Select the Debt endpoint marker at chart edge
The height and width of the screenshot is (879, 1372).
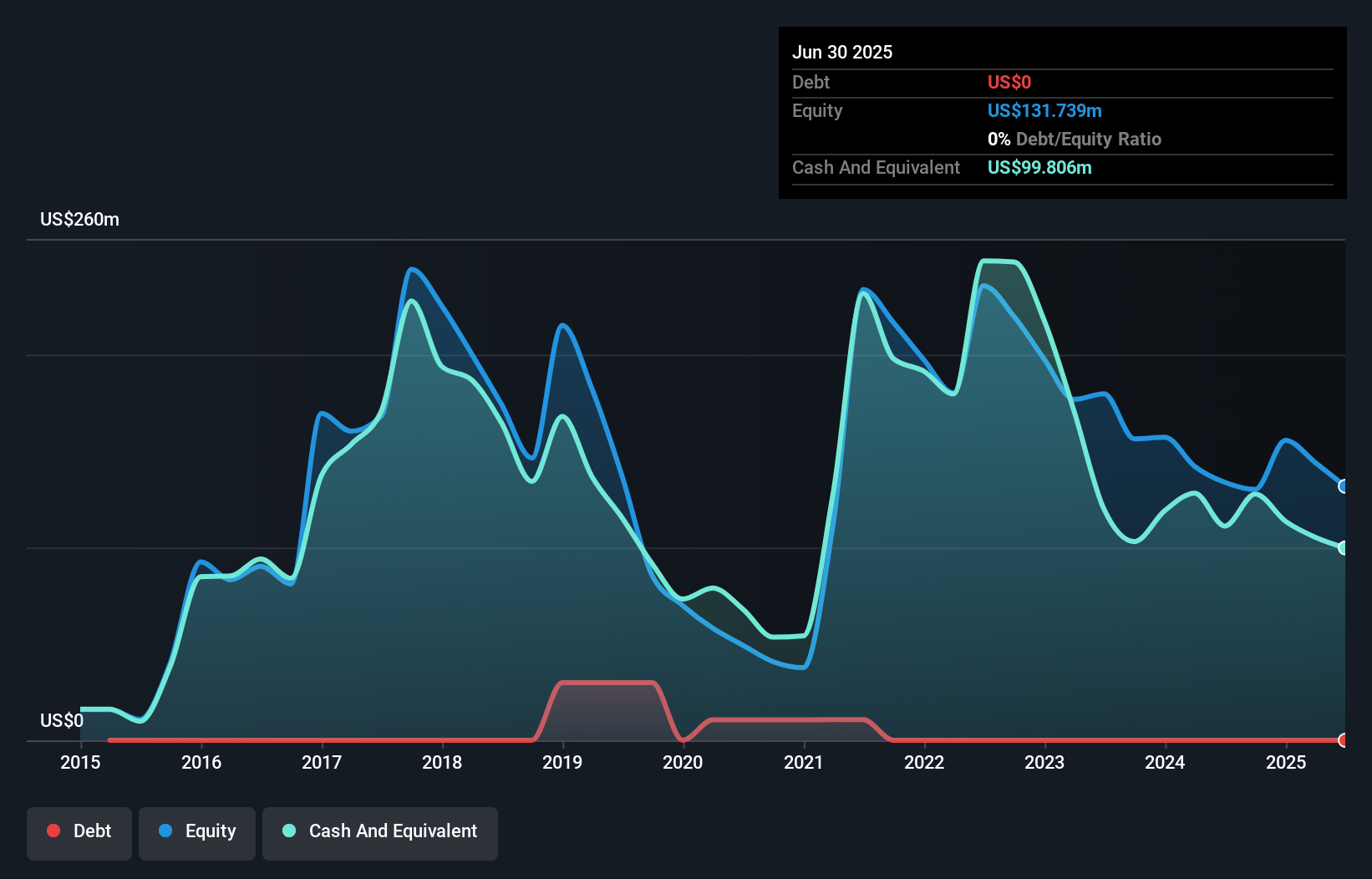[x=1344, y=740]
